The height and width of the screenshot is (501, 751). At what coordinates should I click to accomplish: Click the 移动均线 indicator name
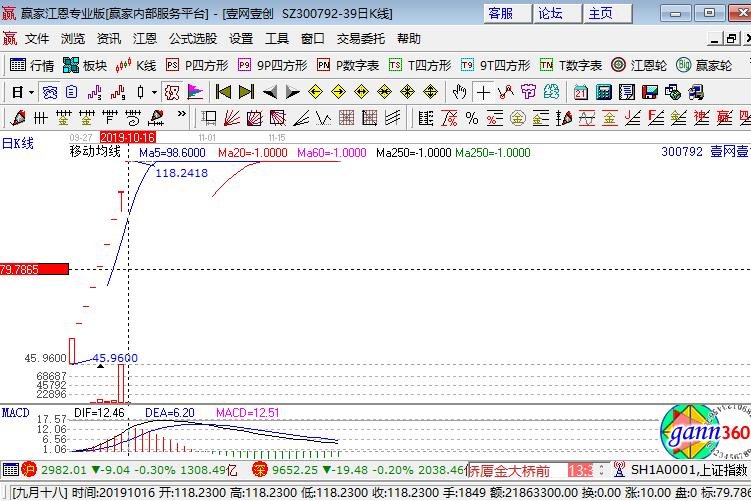tap(95, 152)
